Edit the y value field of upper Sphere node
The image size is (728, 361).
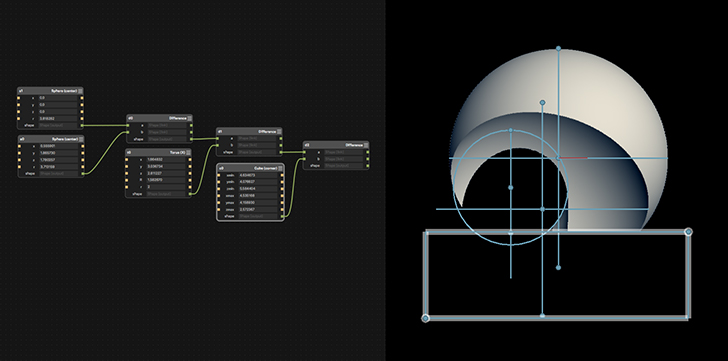pos(58,105)
